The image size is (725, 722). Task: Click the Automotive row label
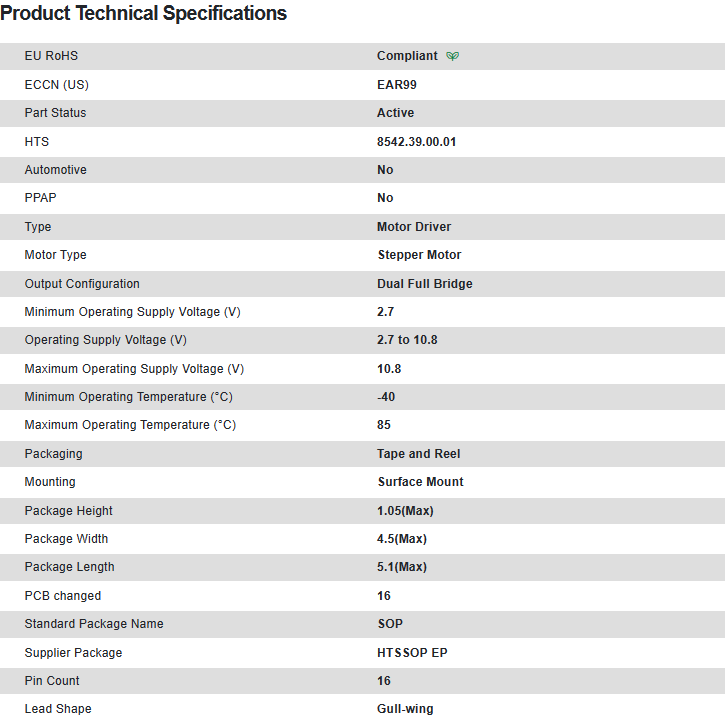55,170
